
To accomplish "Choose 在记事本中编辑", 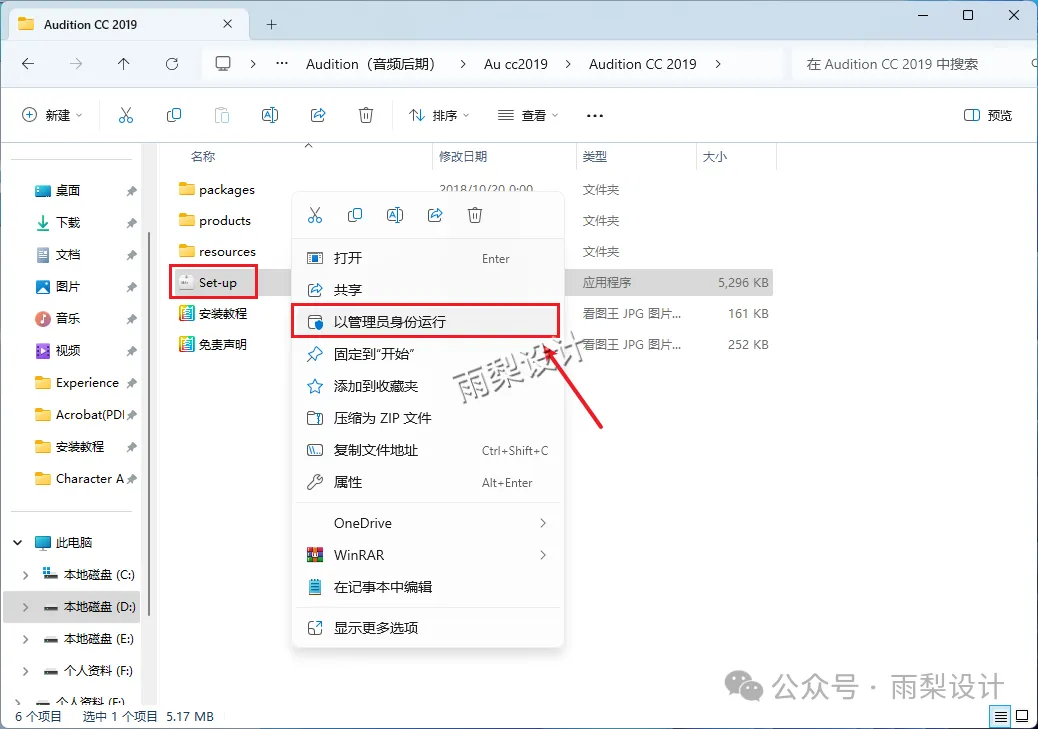I will (428, 587).
